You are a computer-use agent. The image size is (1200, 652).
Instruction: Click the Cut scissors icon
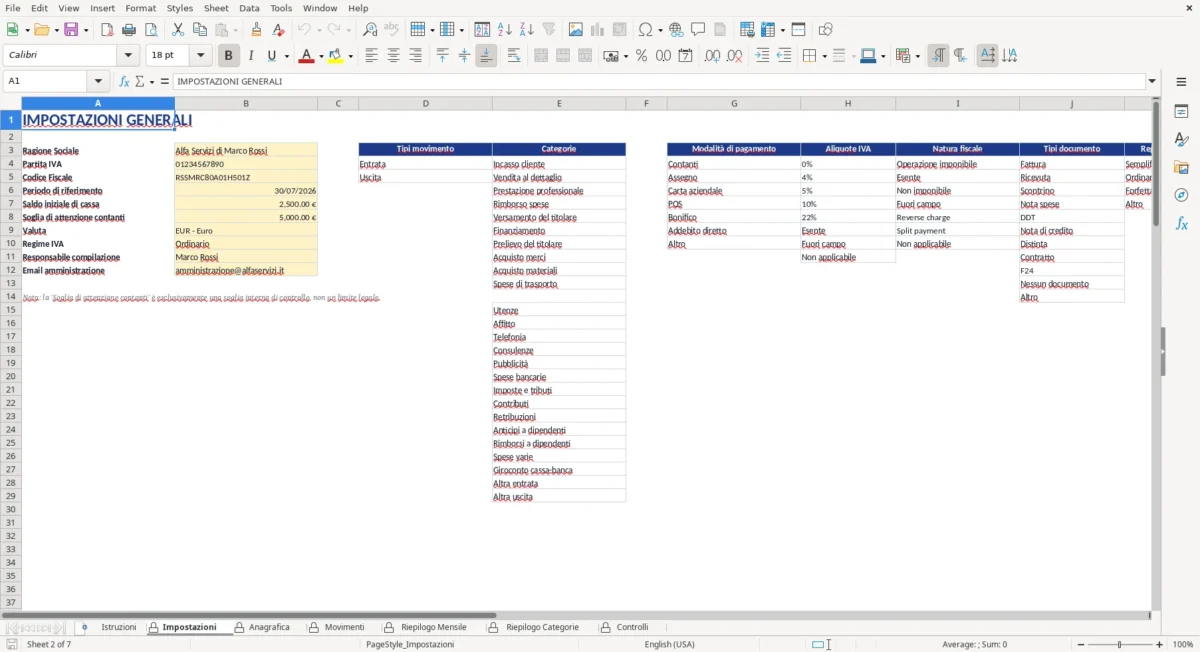coord(178,29)
